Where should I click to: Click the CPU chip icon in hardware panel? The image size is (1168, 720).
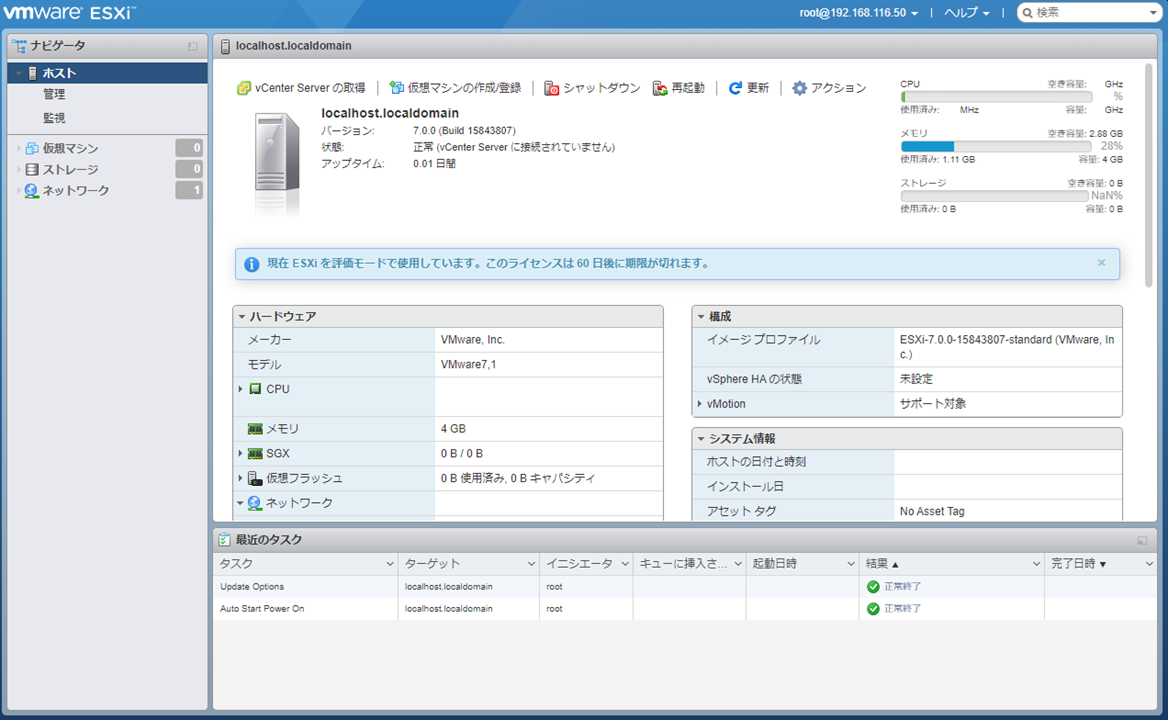click(255, 389)
